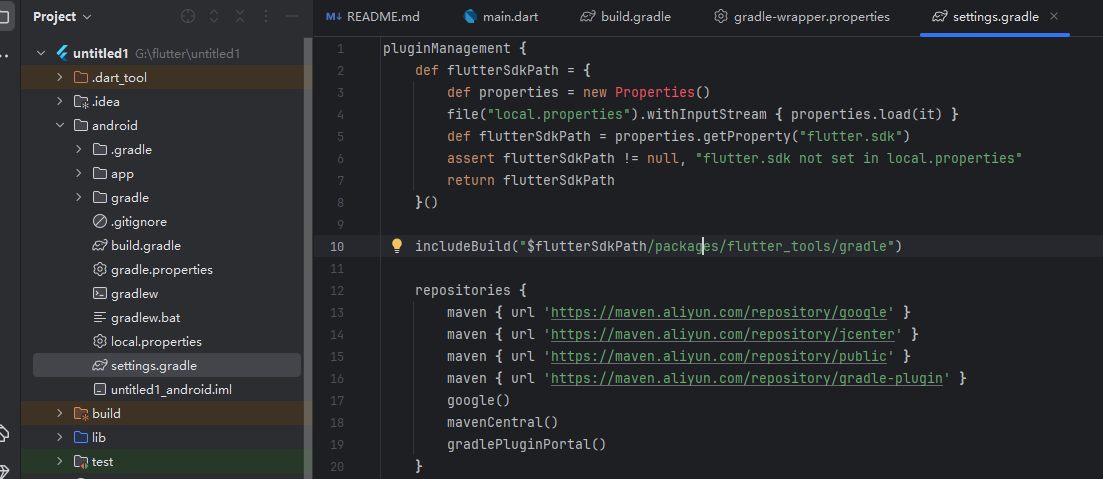Select the untitled1 Flutter project icon
This screenshot has width=1103, height=479.
tap(62, 53)
